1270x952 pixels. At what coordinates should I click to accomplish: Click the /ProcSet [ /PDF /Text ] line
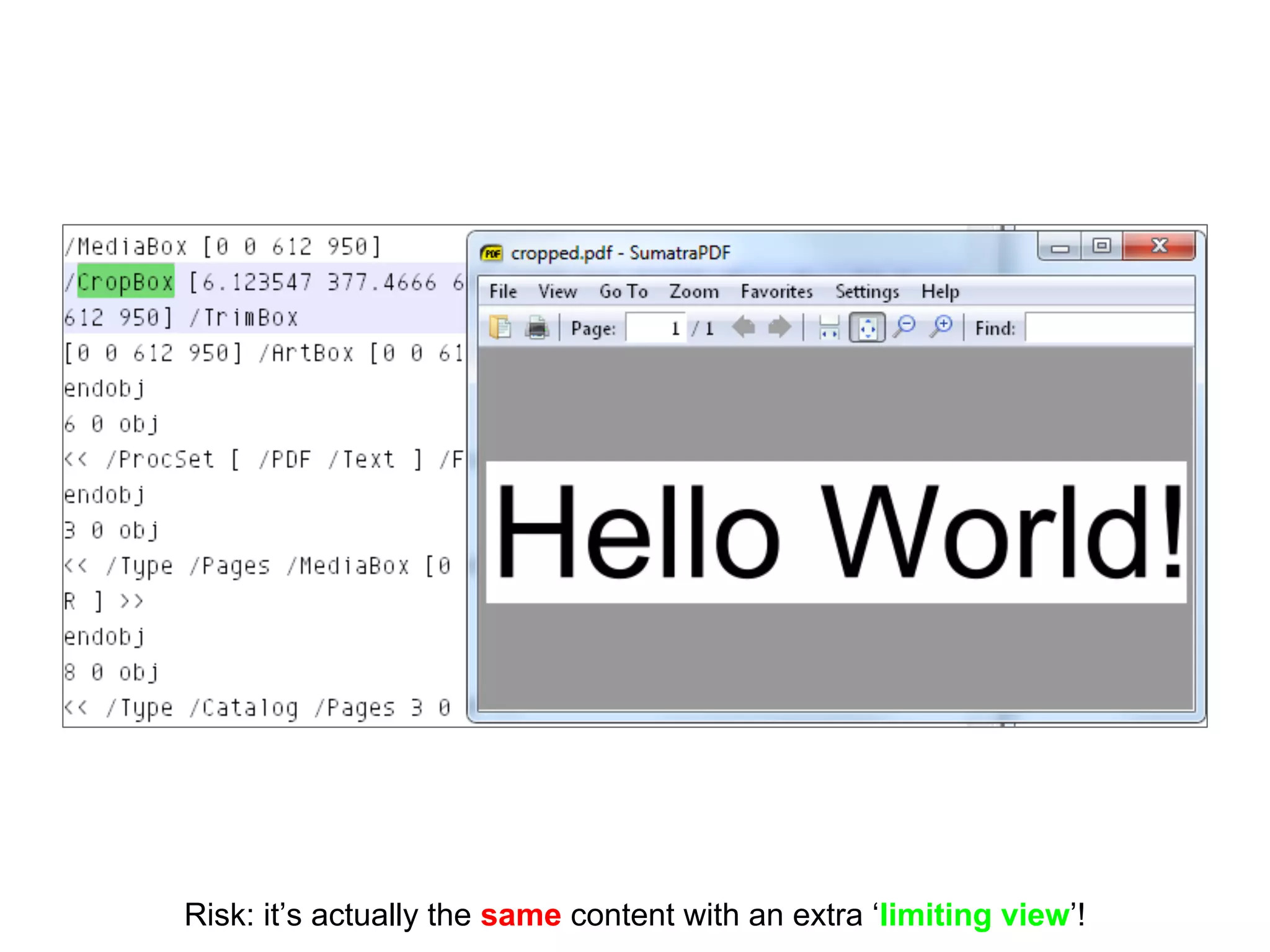pos(264,459)
